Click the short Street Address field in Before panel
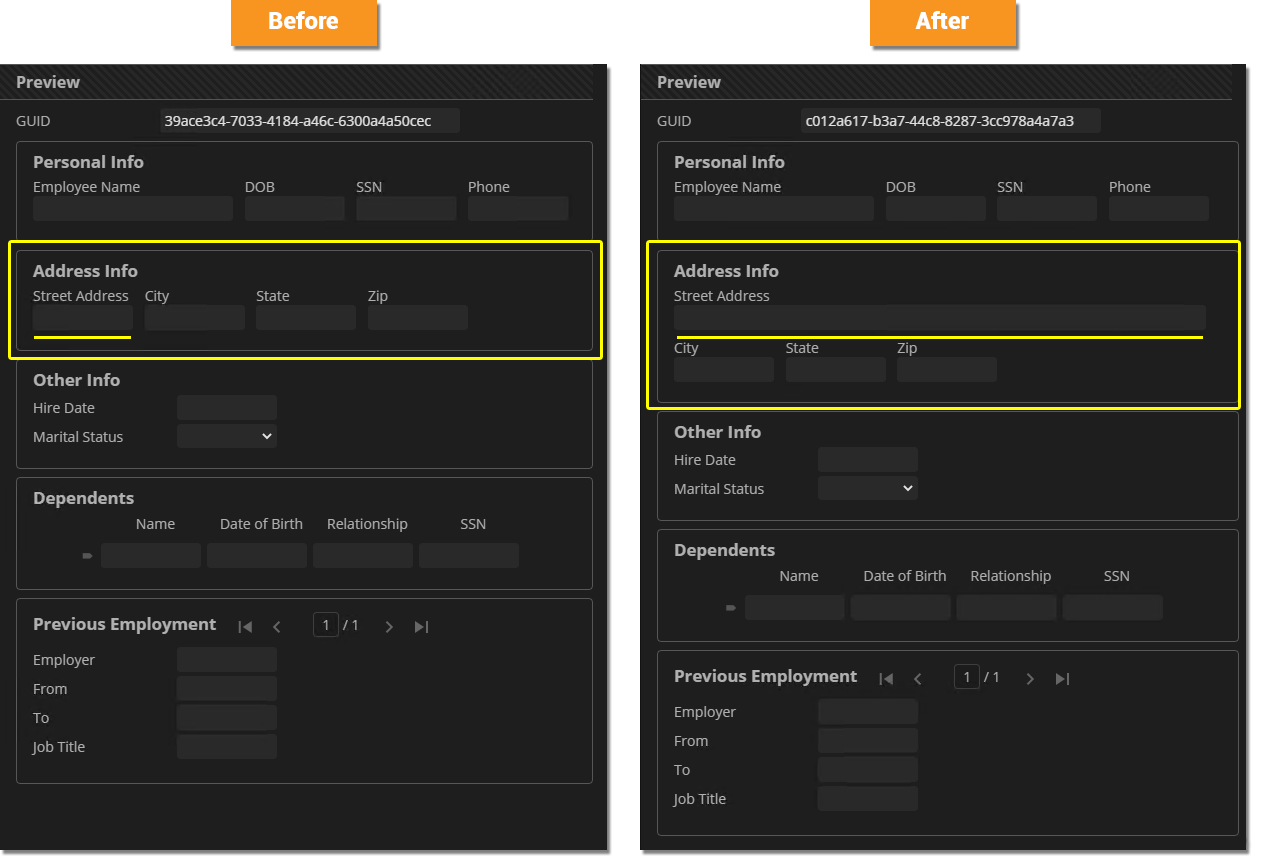Viewport: 1266px width, 864px height. [83, 318]
